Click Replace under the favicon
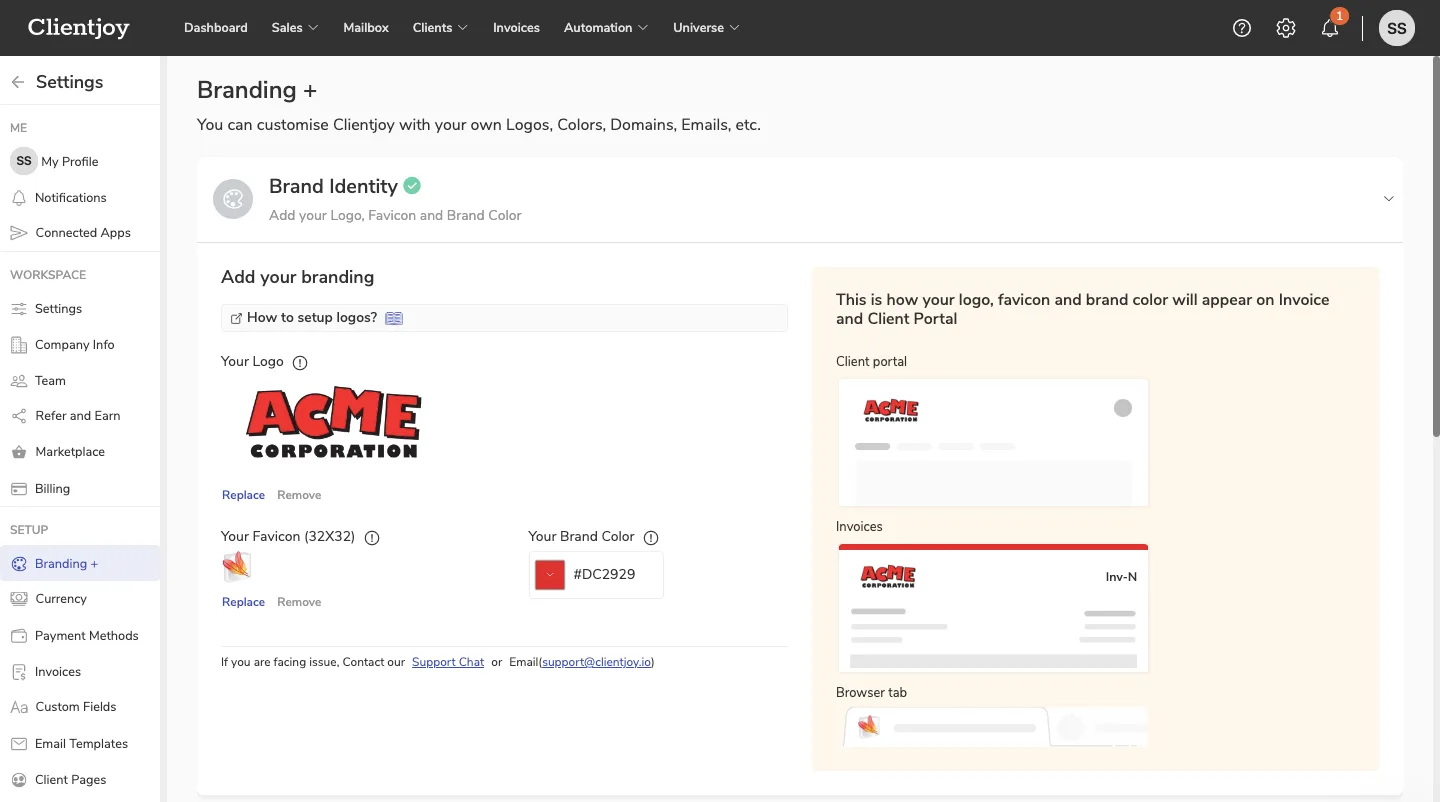The width and height of the screenshot is (1440, 802). (x=243, y=602)
